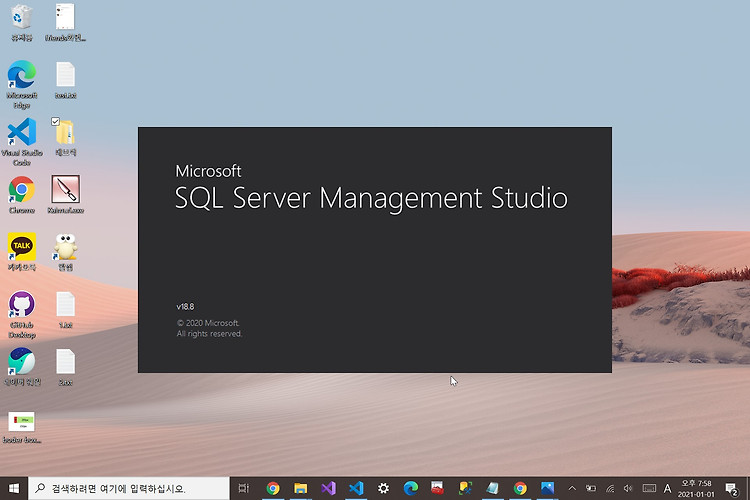
Task: Open blue VS Code on the taskbar
Action: [x=356, y=488]
